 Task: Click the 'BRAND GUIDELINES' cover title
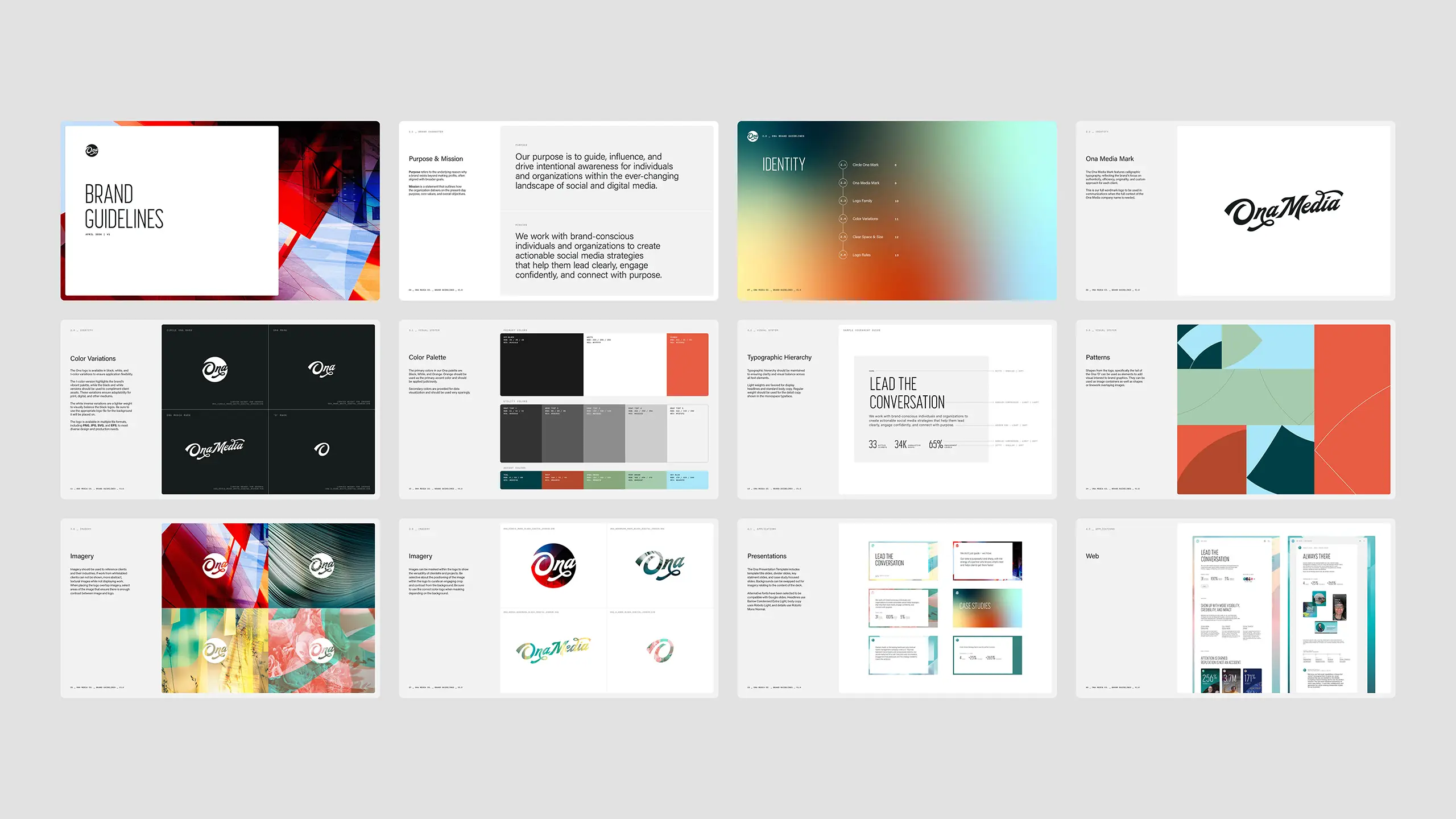click(124, 206)
